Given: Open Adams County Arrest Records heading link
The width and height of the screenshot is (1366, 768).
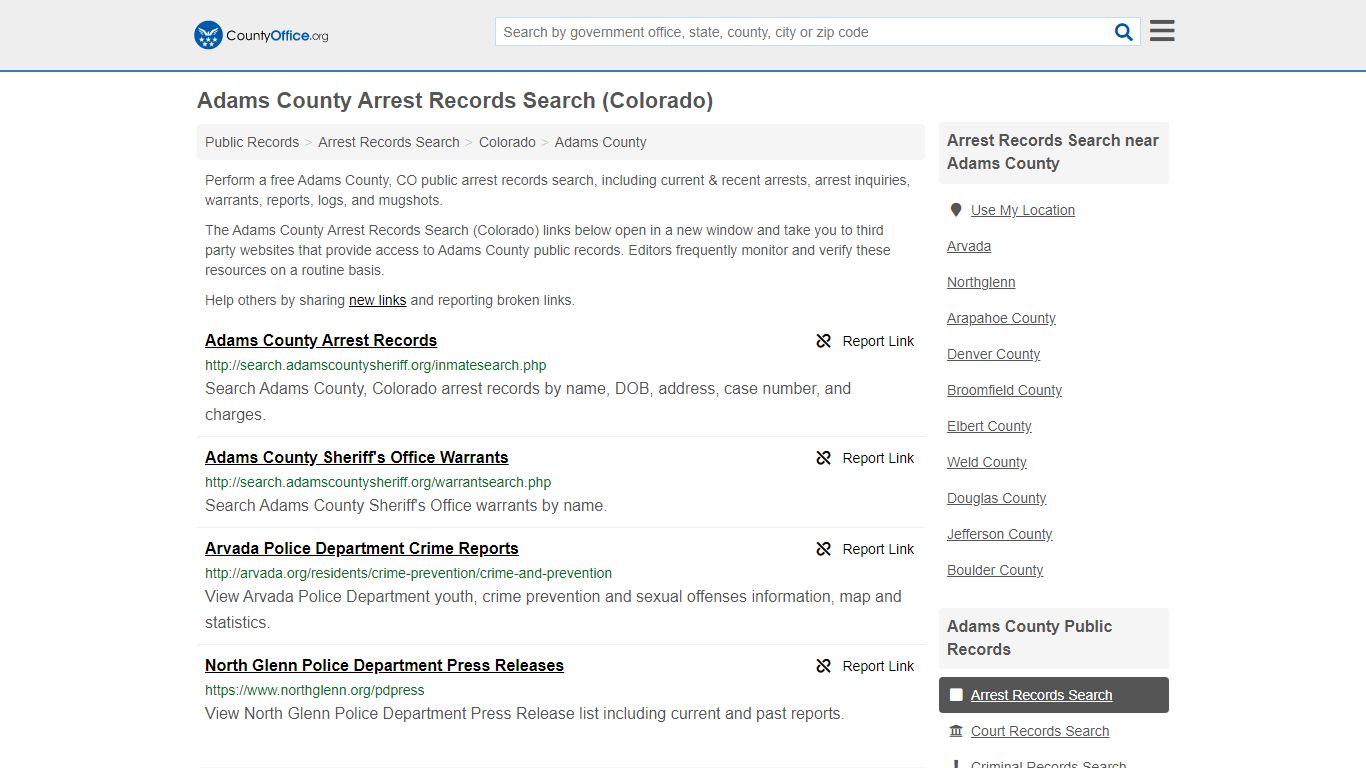Looking at the screenshot, I should tap(321, 341).
